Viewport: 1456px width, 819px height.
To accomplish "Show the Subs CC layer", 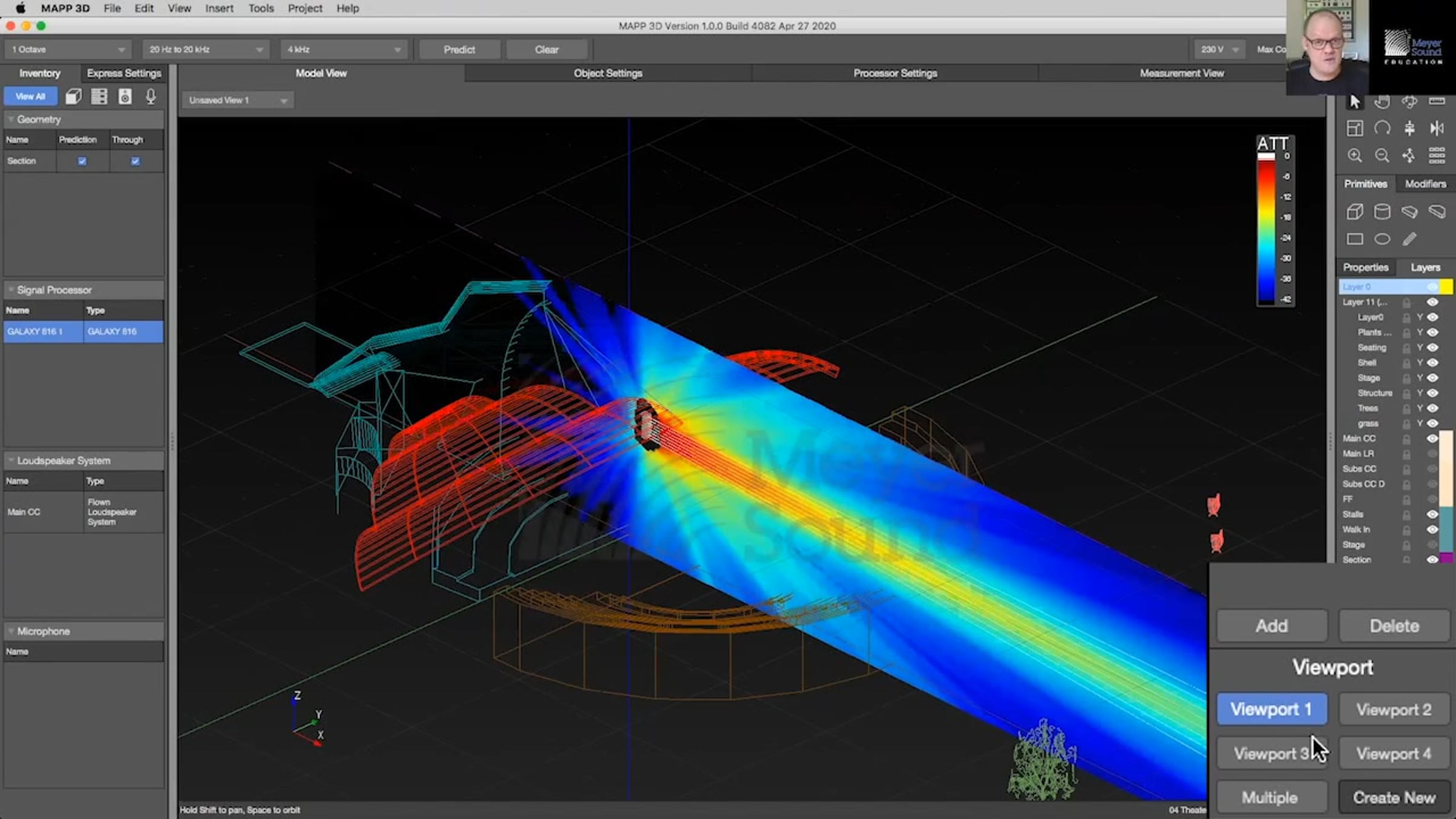I will pyautogui.click(x=1432, y=469).
